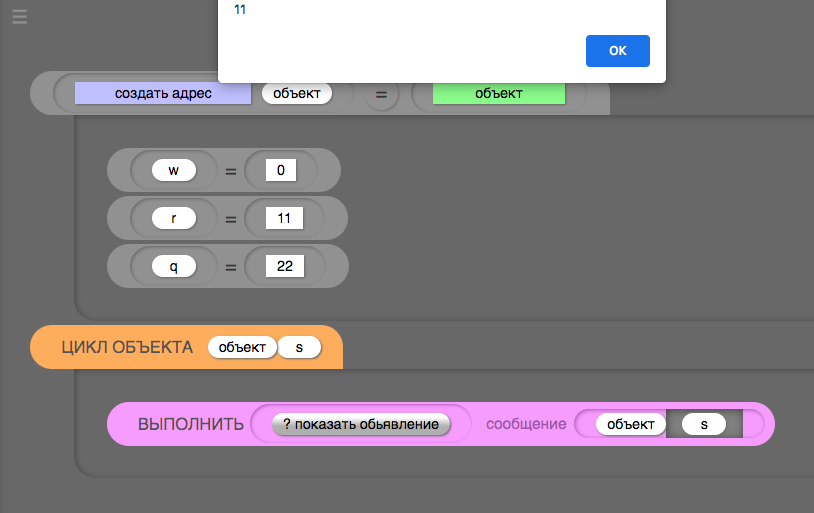Click the alert message text '11'
The height and width of the screenshot is (513, 814).
click(240, 10)
